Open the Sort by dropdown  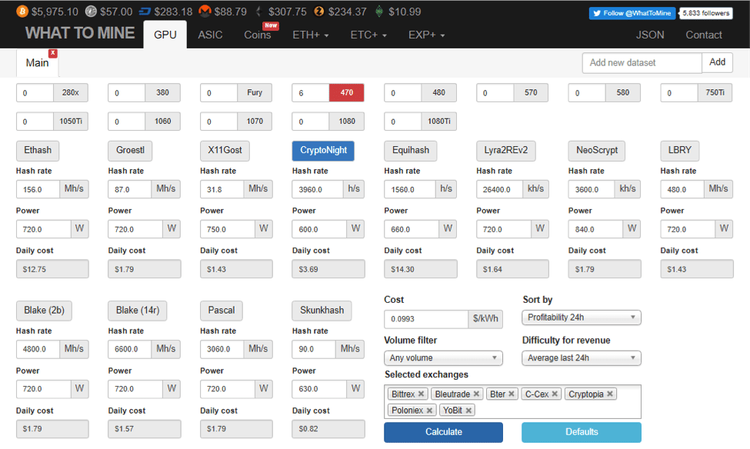pyautogui.click(x=581, y=318)
